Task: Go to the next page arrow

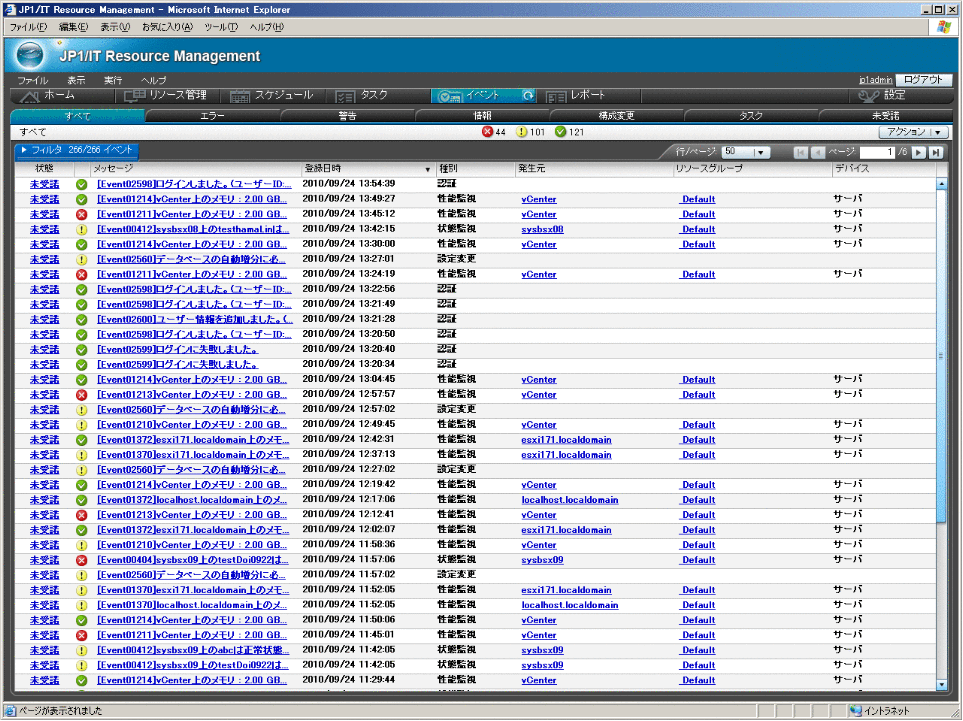Action: pyautogui.click(x=919, y=152)
